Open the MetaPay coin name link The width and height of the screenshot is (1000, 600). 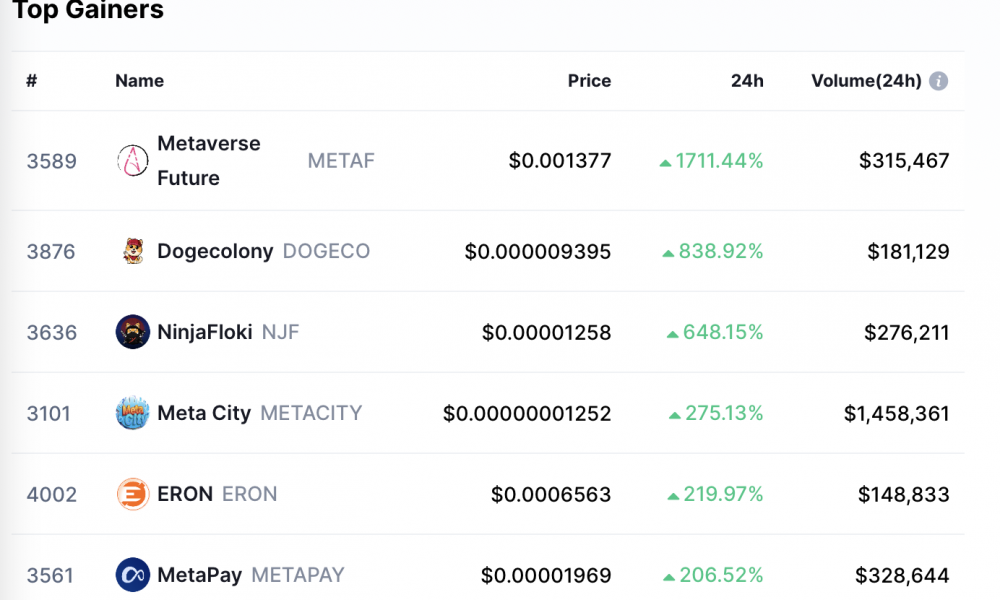click(200, 575)
